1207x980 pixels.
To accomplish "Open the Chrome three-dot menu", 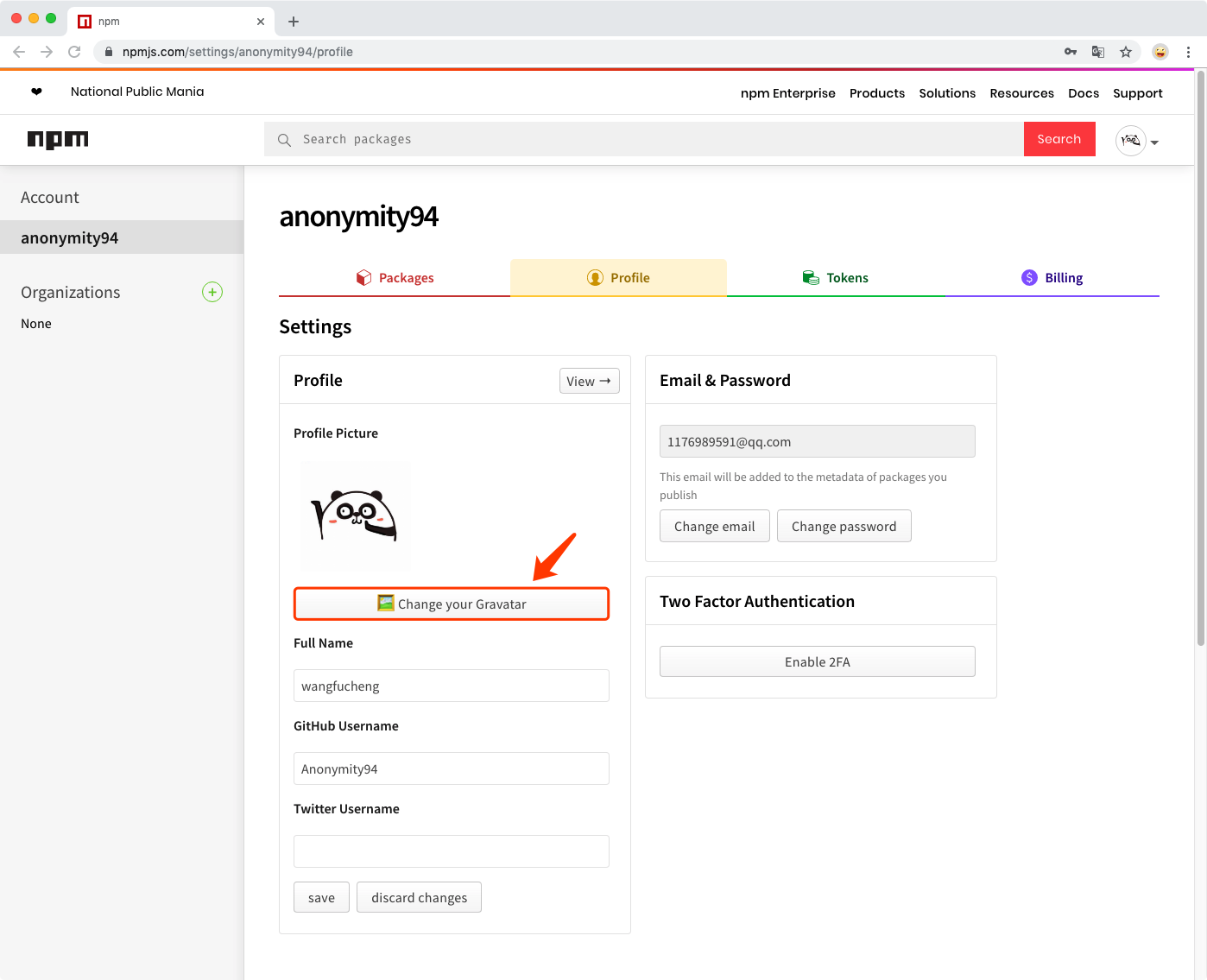I will [1188, 52].
